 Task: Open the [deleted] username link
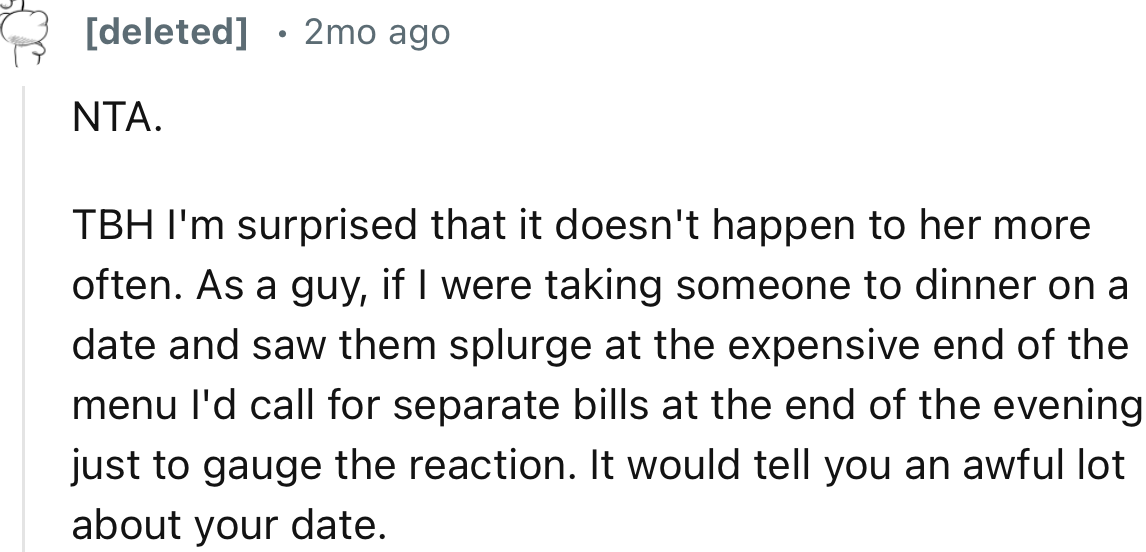(x=167, y=34)
